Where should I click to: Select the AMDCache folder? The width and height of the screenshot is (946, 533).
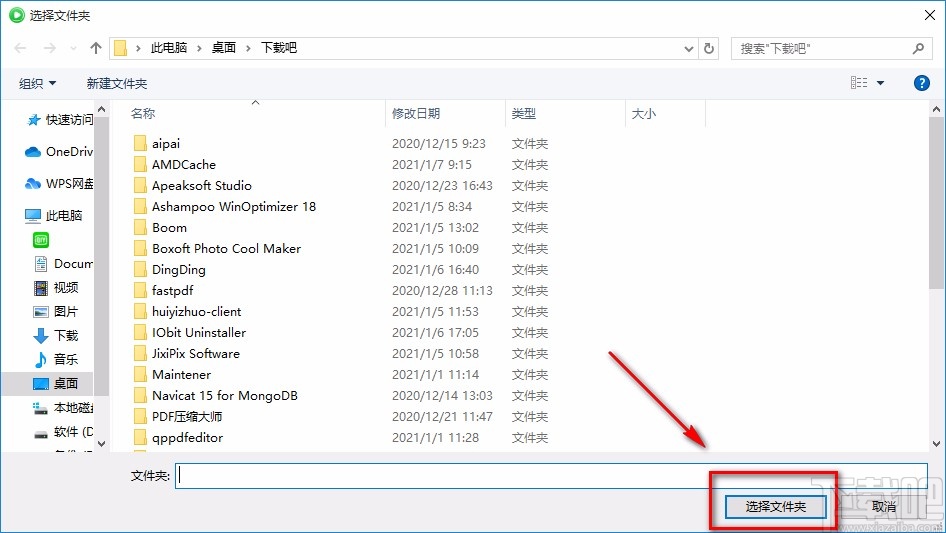pos(183,165)
